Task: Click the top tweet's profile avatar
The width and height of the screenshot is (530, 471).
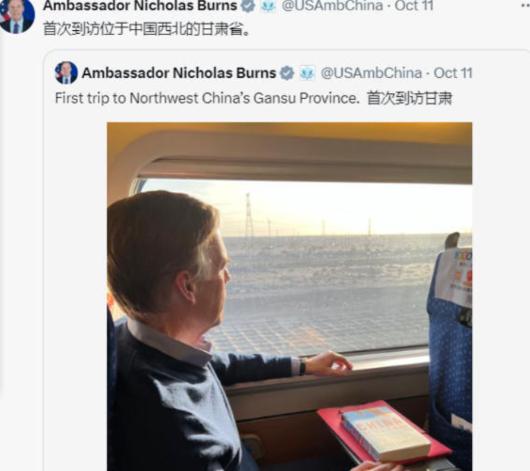Action: [17, 16]
